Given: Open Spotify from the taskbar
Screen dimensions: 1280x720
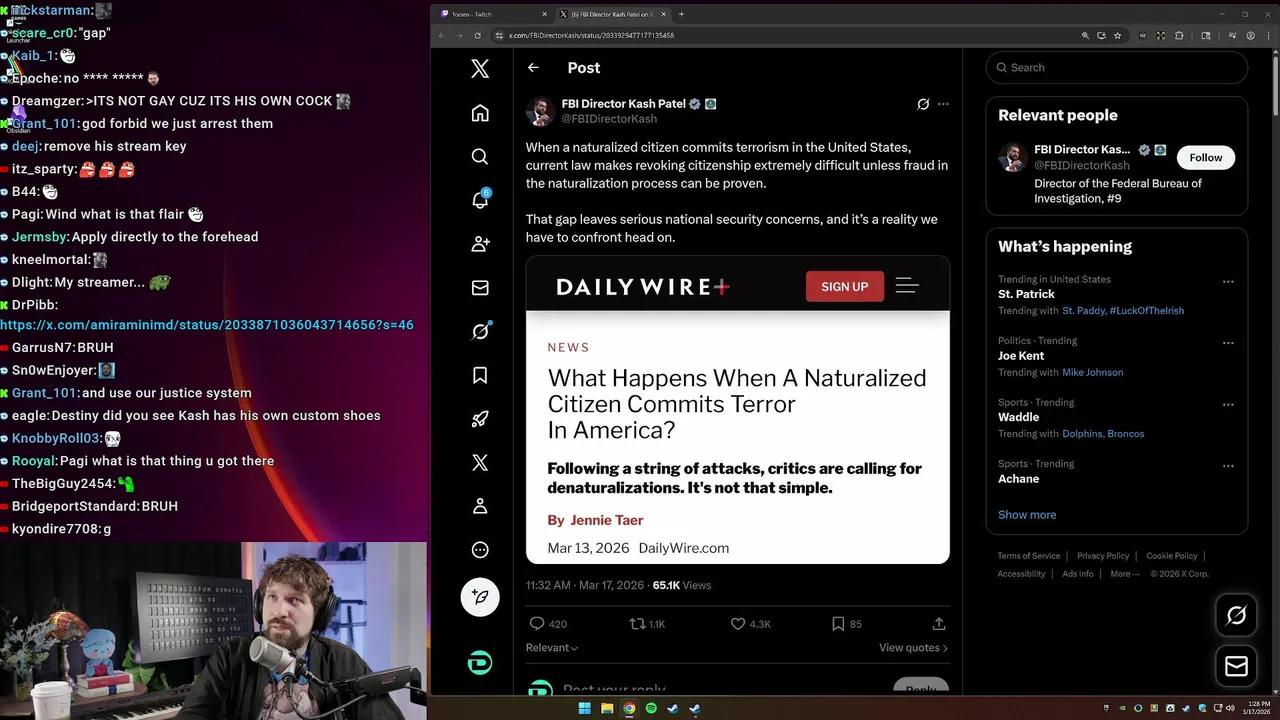Looking at the screenshot, I should 651,709.
